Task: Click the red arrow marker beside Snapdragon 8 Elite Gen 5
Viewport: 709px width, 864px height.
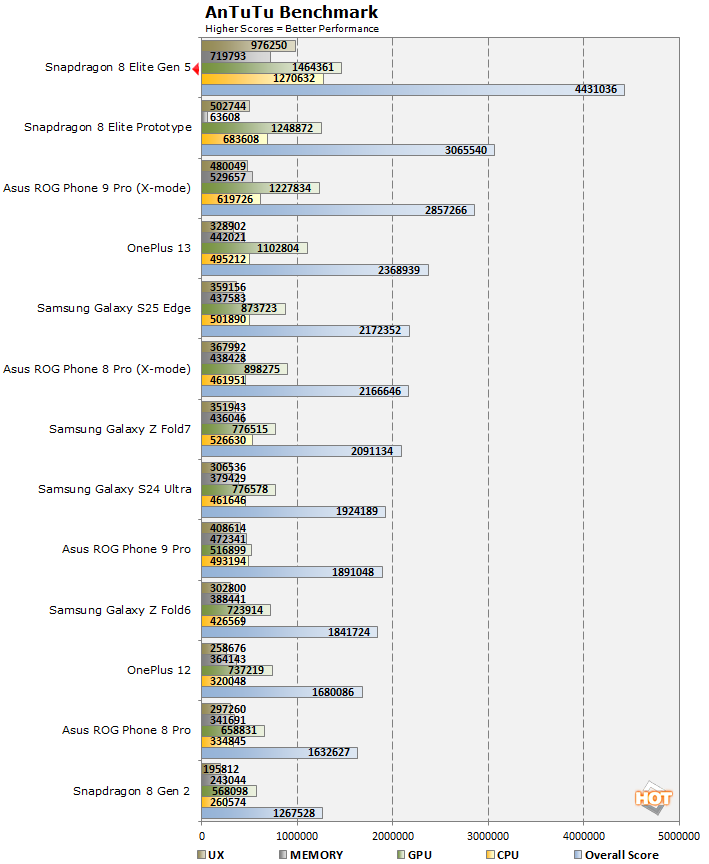Action: point(196,68)
